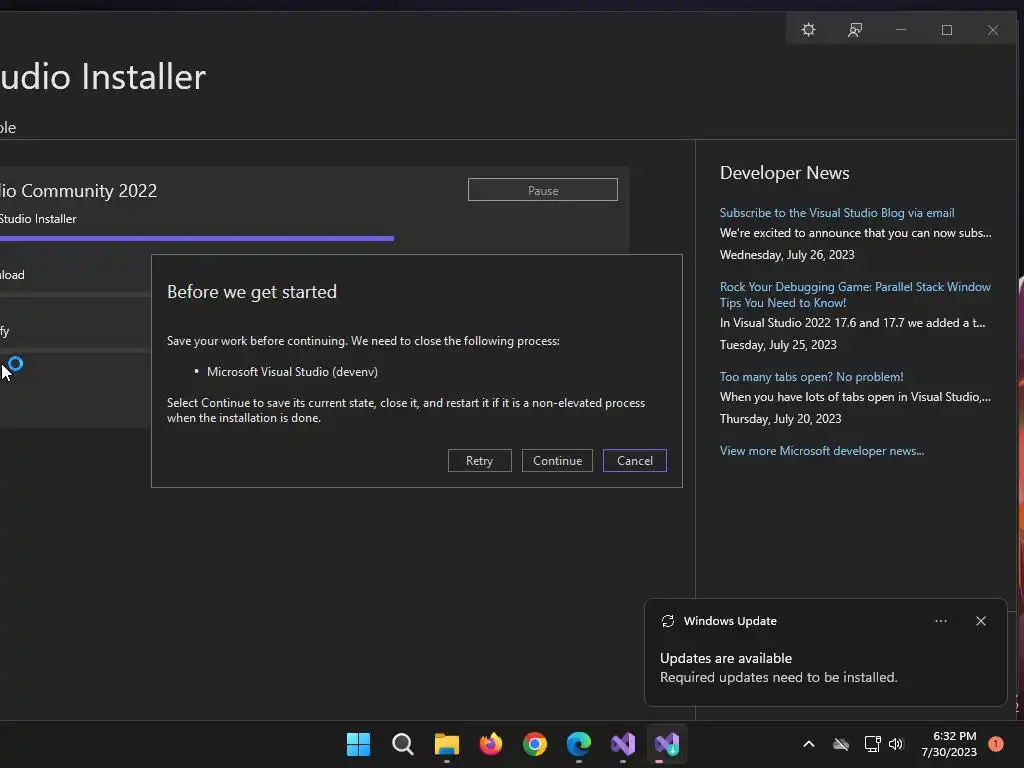Open the volume speaker tray icon
This screenshot has width=1024, height=768.
point(896,744)
